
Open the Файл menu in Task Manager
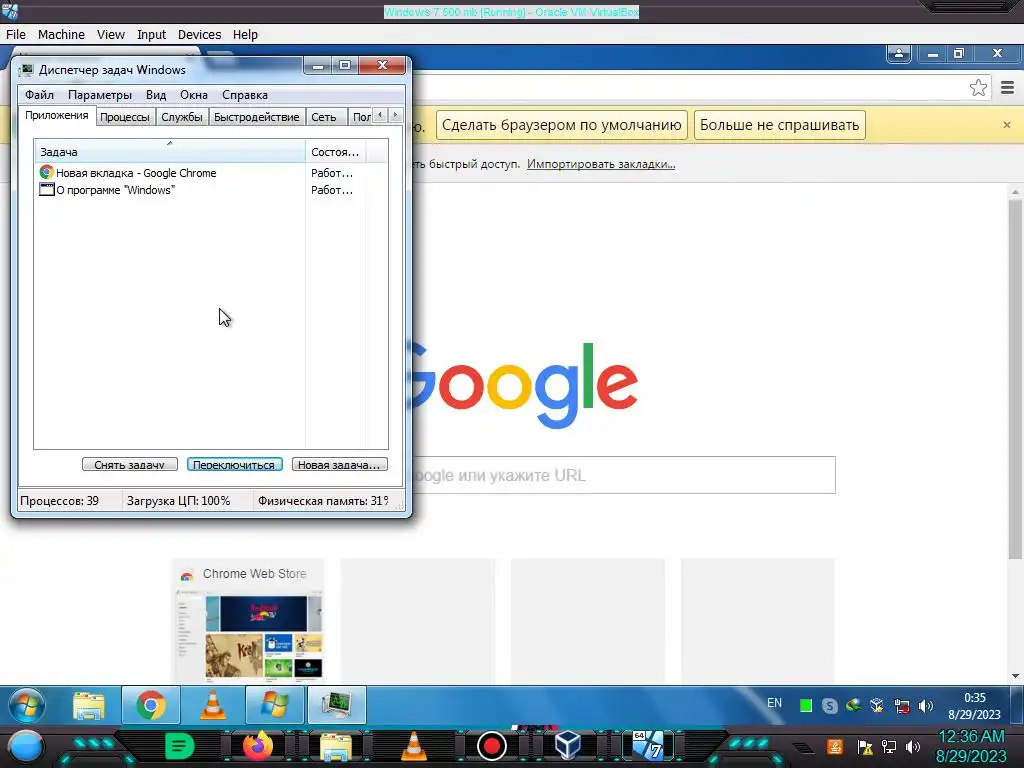pyautogui.click(x=39, y=95)
